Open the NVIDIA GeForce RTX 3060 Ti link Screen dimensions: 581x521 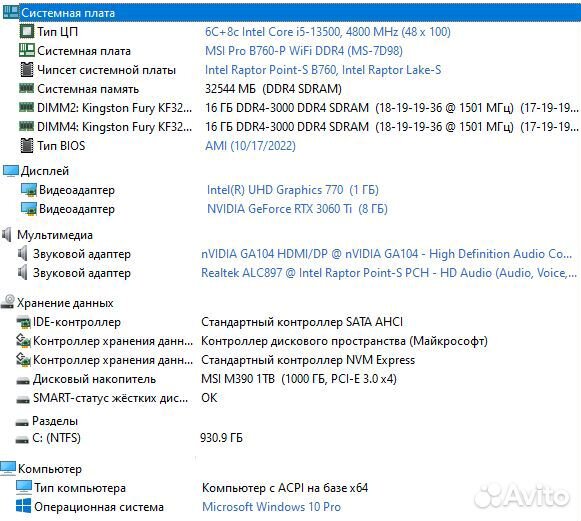point(297,209)
